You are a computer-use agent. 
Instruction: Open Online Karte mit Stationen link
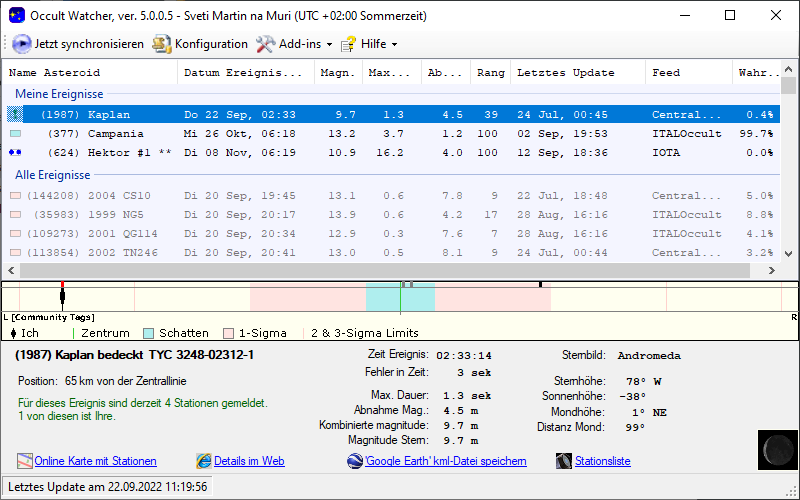pos(95,461)
